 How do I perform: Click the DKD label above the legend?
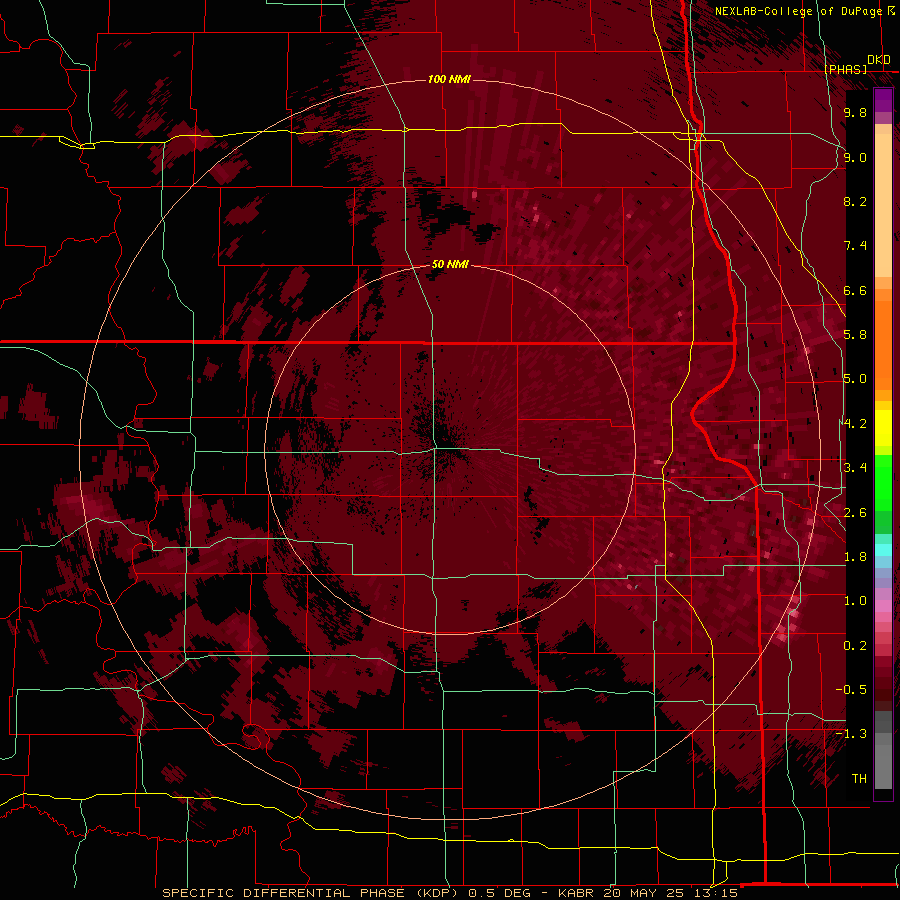click(879, 60)
